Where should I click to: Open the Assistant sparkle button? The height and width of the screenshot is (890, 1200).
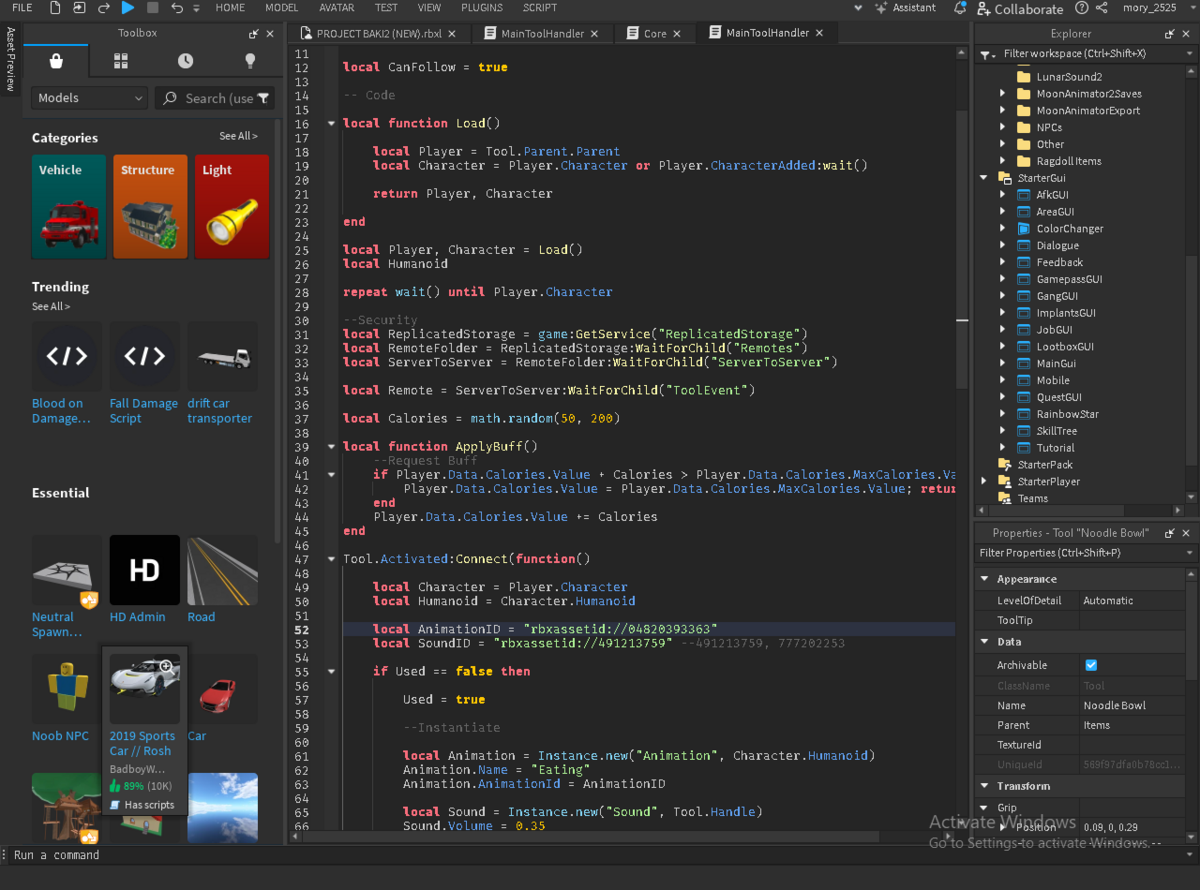907,7
